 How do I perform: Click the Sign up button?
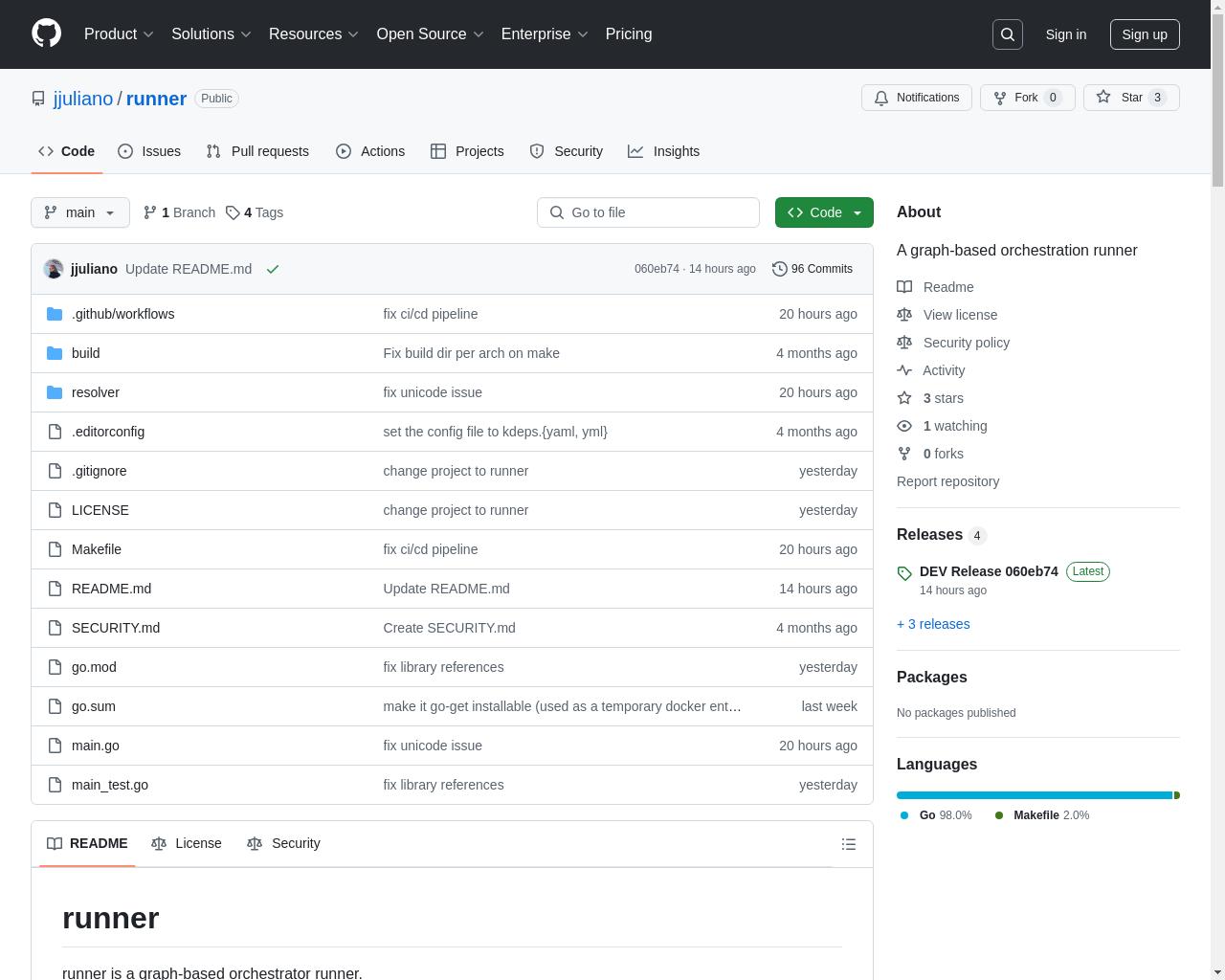click(1145, 34)
